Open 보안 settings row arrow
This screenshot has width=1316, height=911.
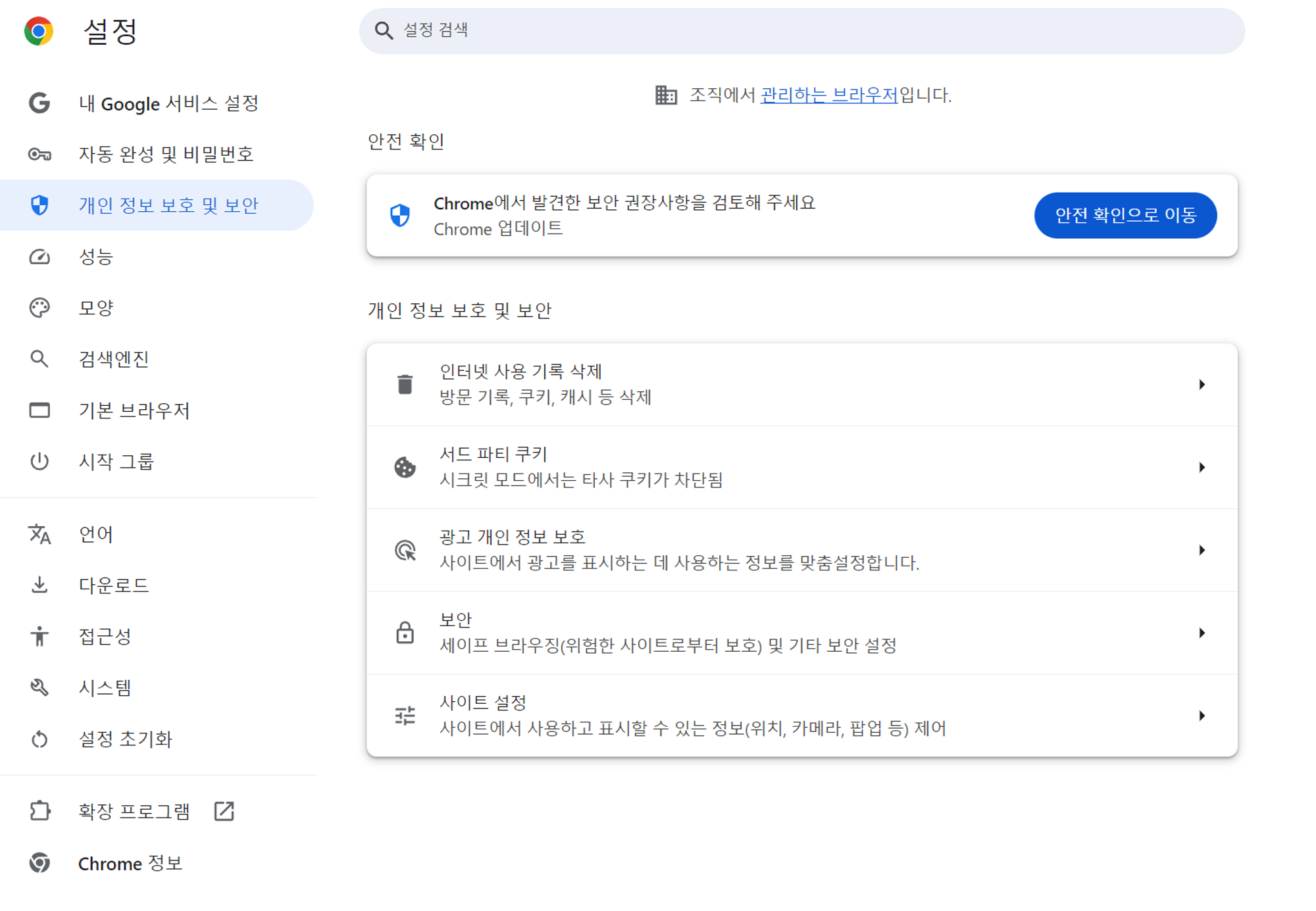click(x=1202, y=633)
